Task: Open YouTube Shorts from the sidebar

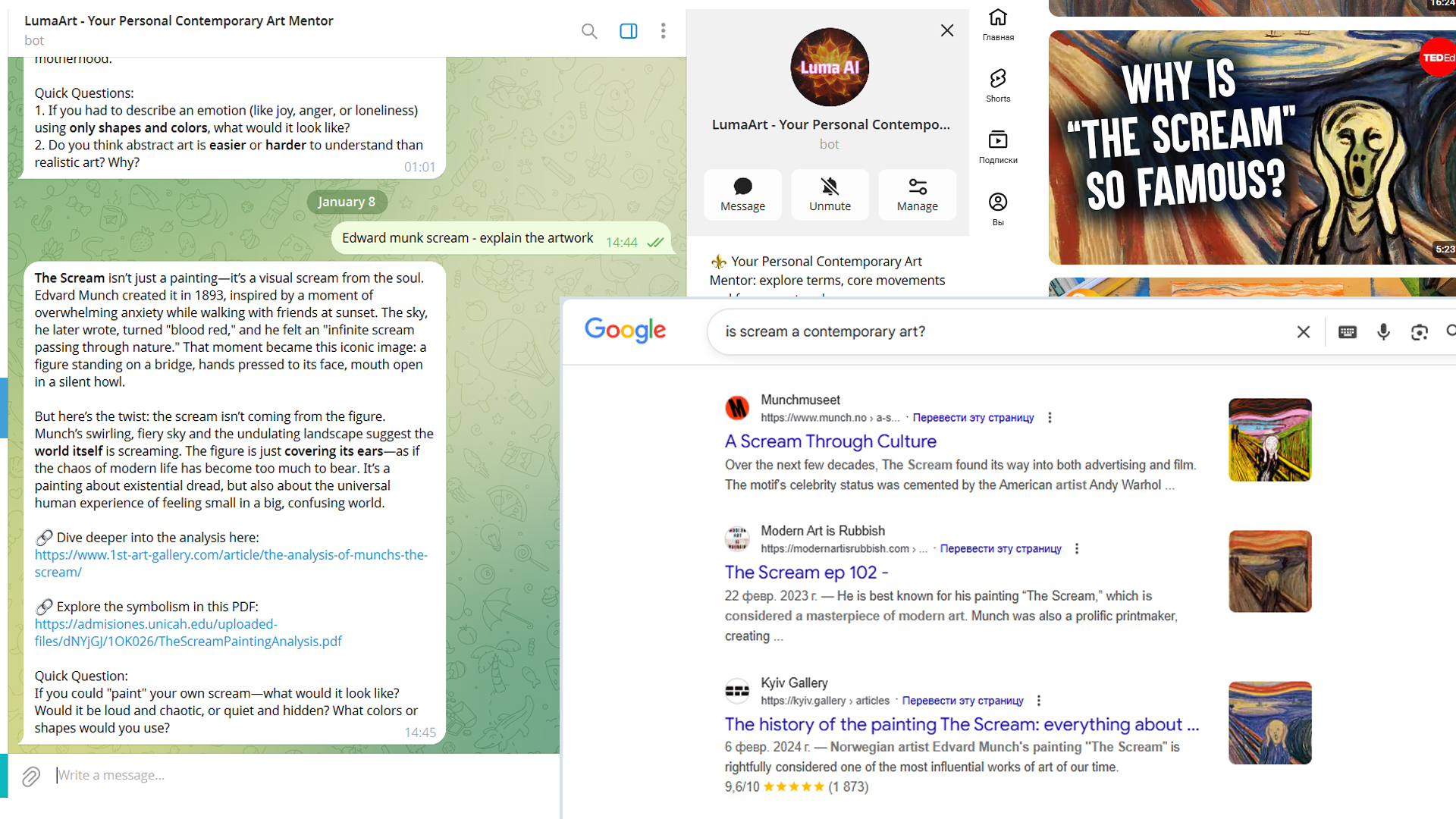Action: (x=998, y=83)
